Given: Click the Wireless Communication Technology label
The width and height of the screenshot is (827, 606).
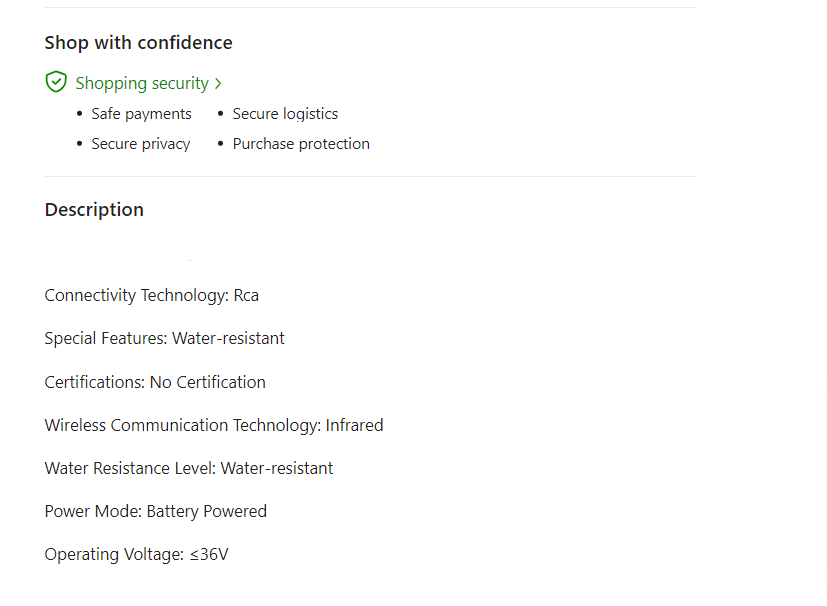Looking at the screenshot, I should coord(183,425).
